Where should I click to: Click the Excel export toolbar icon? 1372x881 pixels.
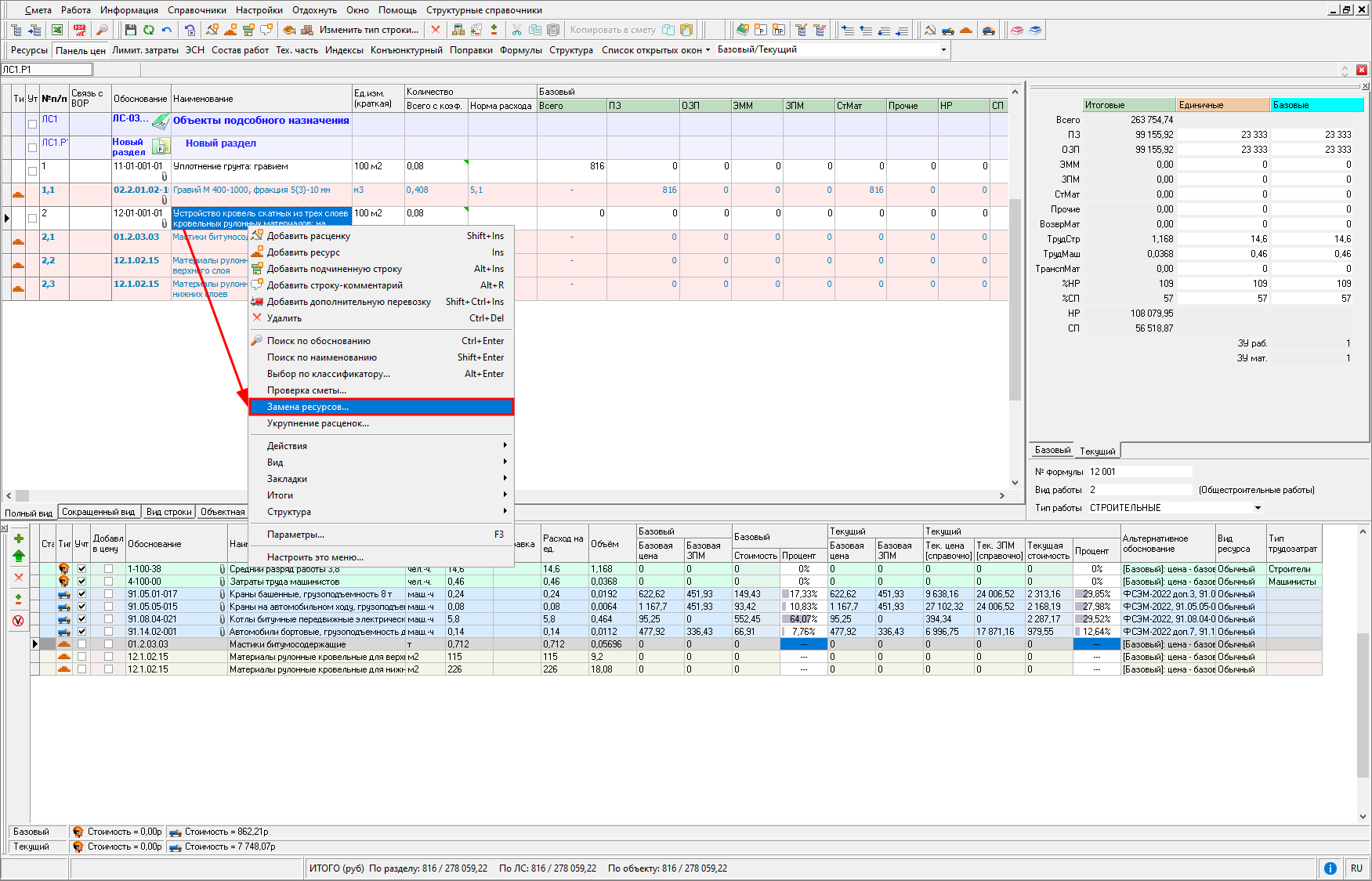[x=57, y=30]
